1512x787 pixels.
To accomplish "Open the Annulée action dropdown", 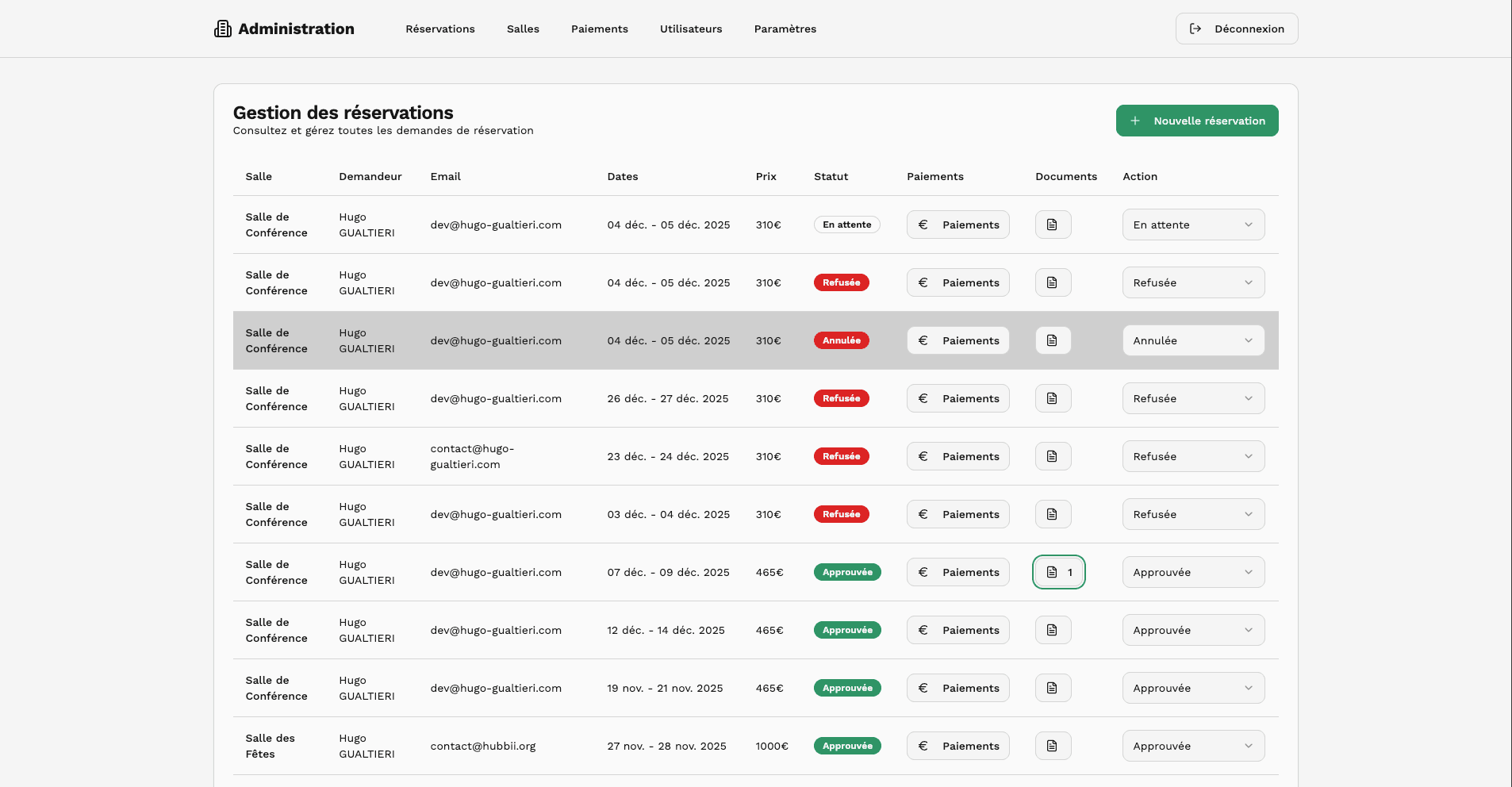I will [x=1192, y=340].
